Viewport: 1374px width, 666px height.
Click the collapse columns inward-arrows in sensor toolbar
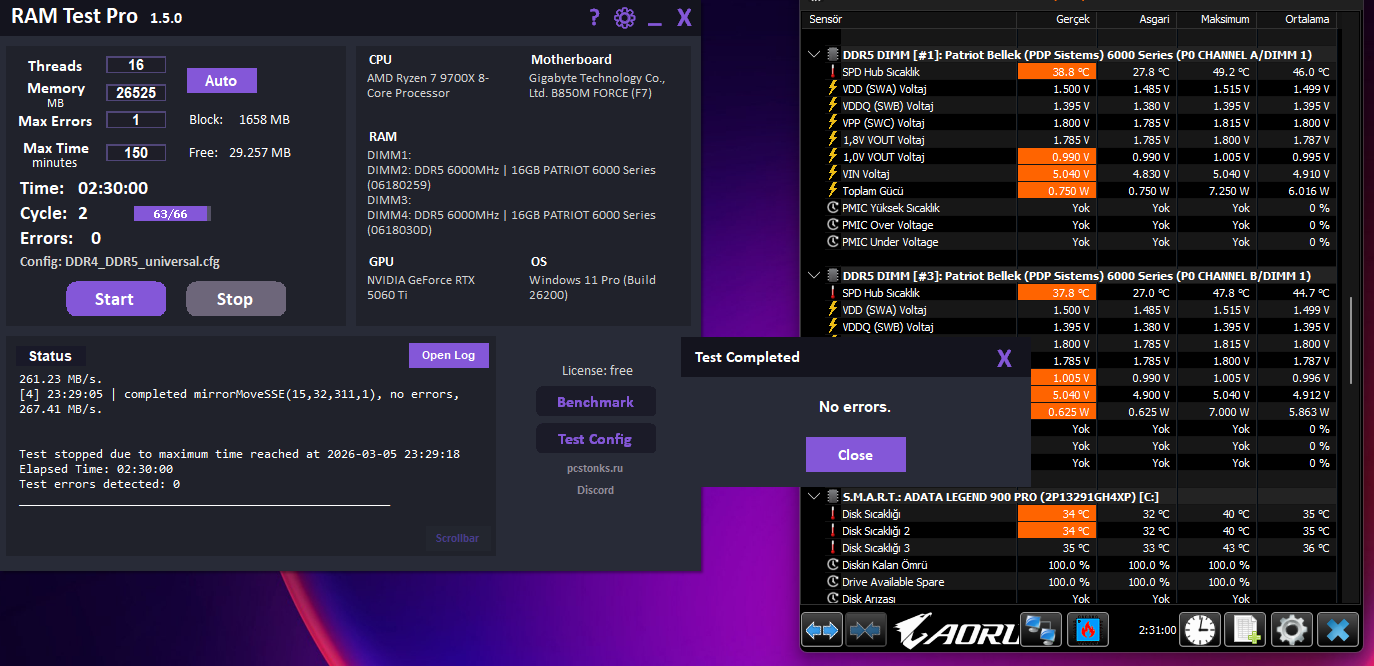click(x=864, y=630)
